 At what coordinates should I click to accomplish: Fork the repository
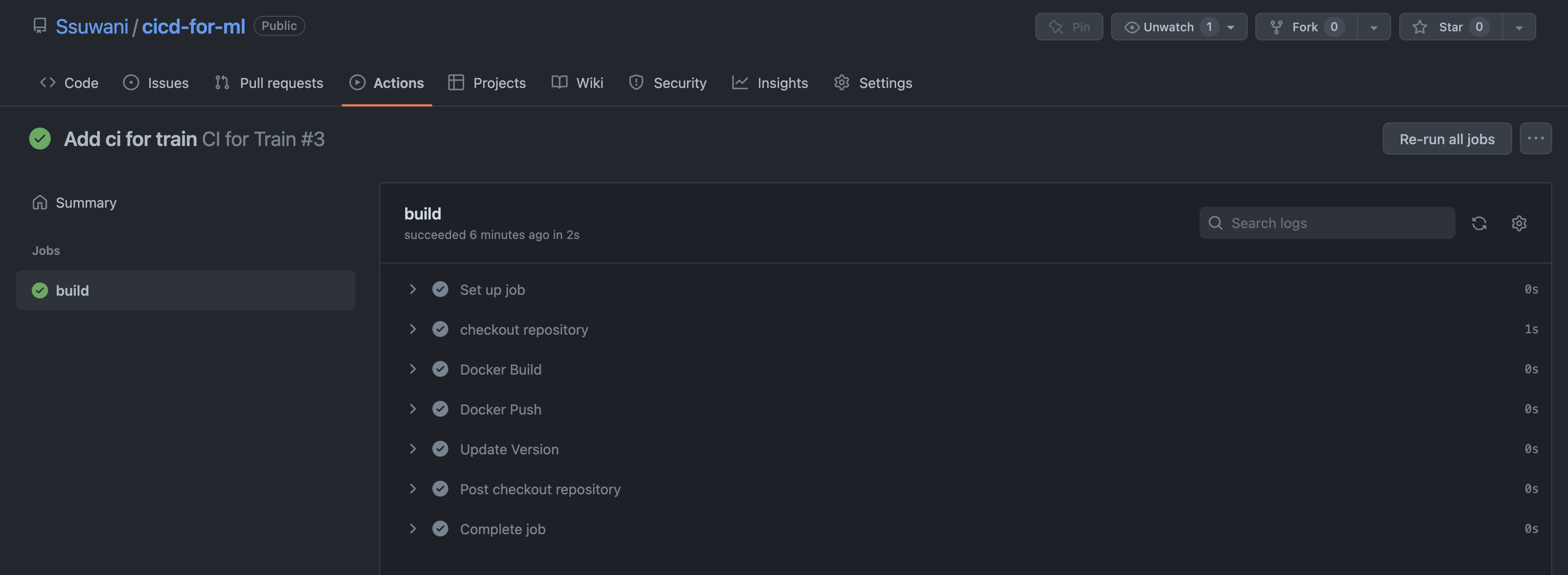1306,27
